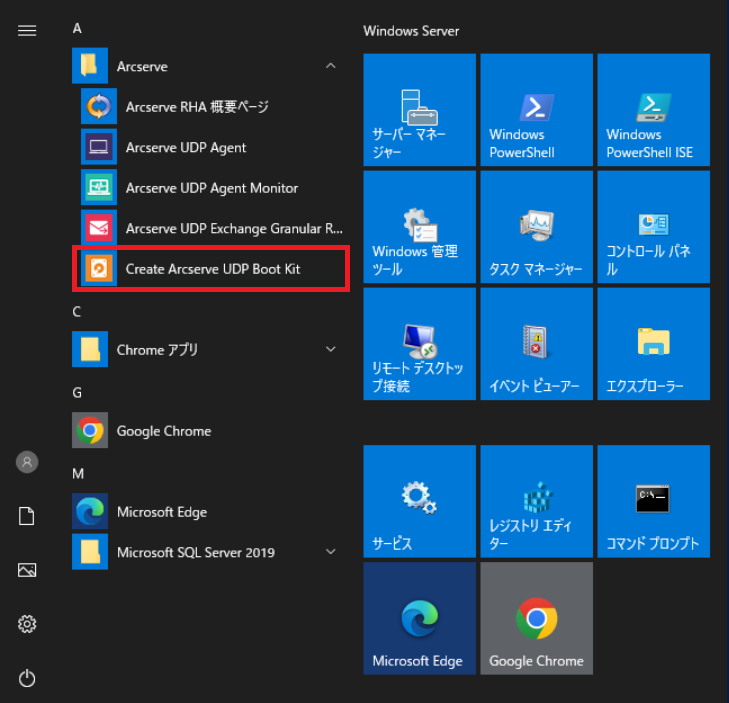
Task: Expand the Start hamburger menu
Action: [x=27, y=31]
